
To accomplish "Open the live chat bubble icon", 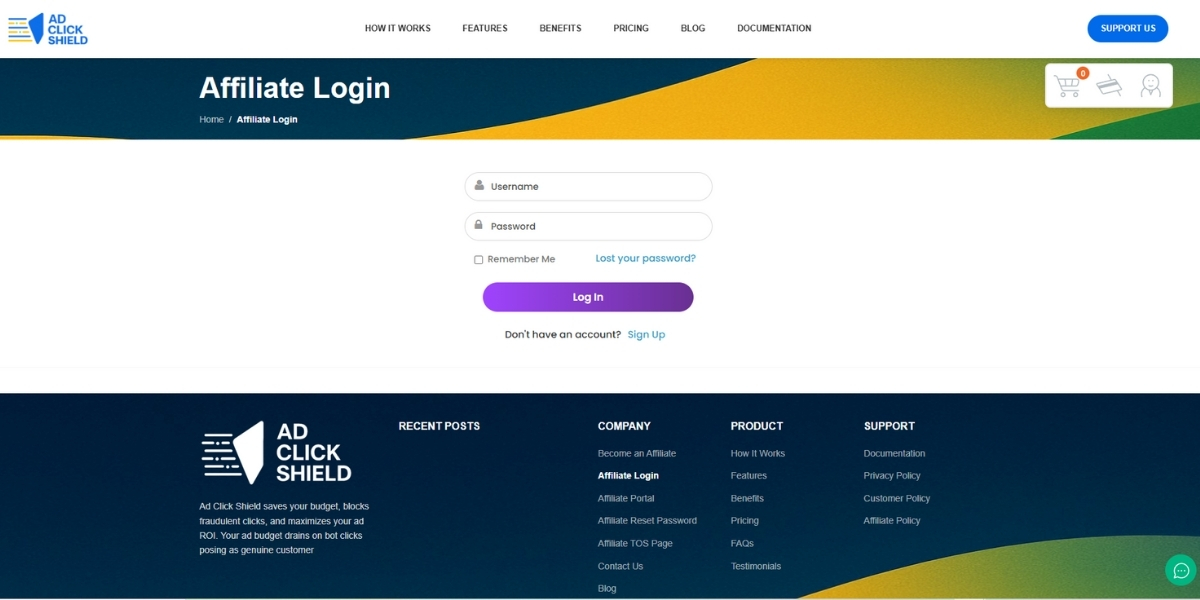I will tap(1181, 570).
